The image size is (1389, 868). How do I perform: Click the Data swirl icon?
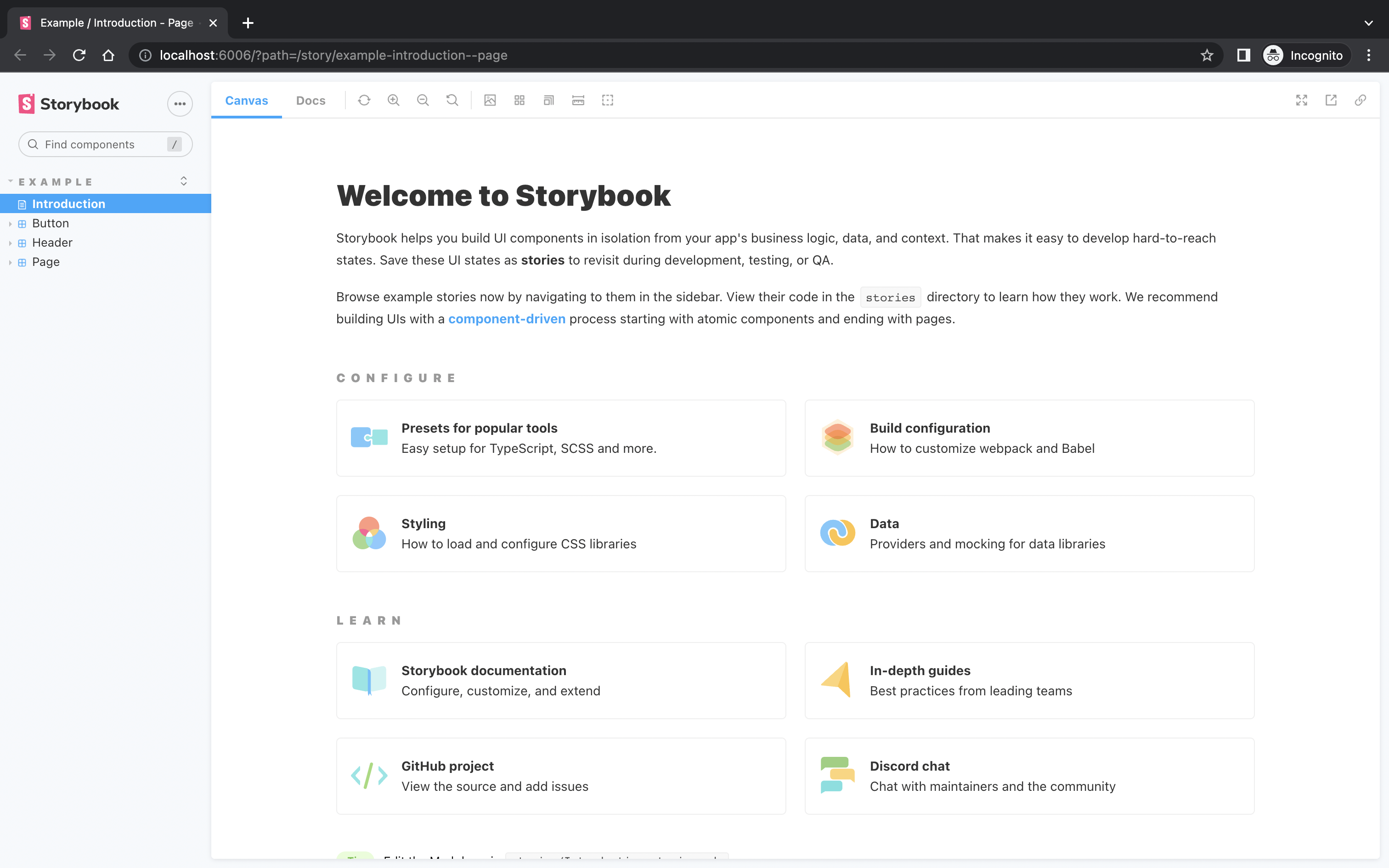[x=837, y=533]
